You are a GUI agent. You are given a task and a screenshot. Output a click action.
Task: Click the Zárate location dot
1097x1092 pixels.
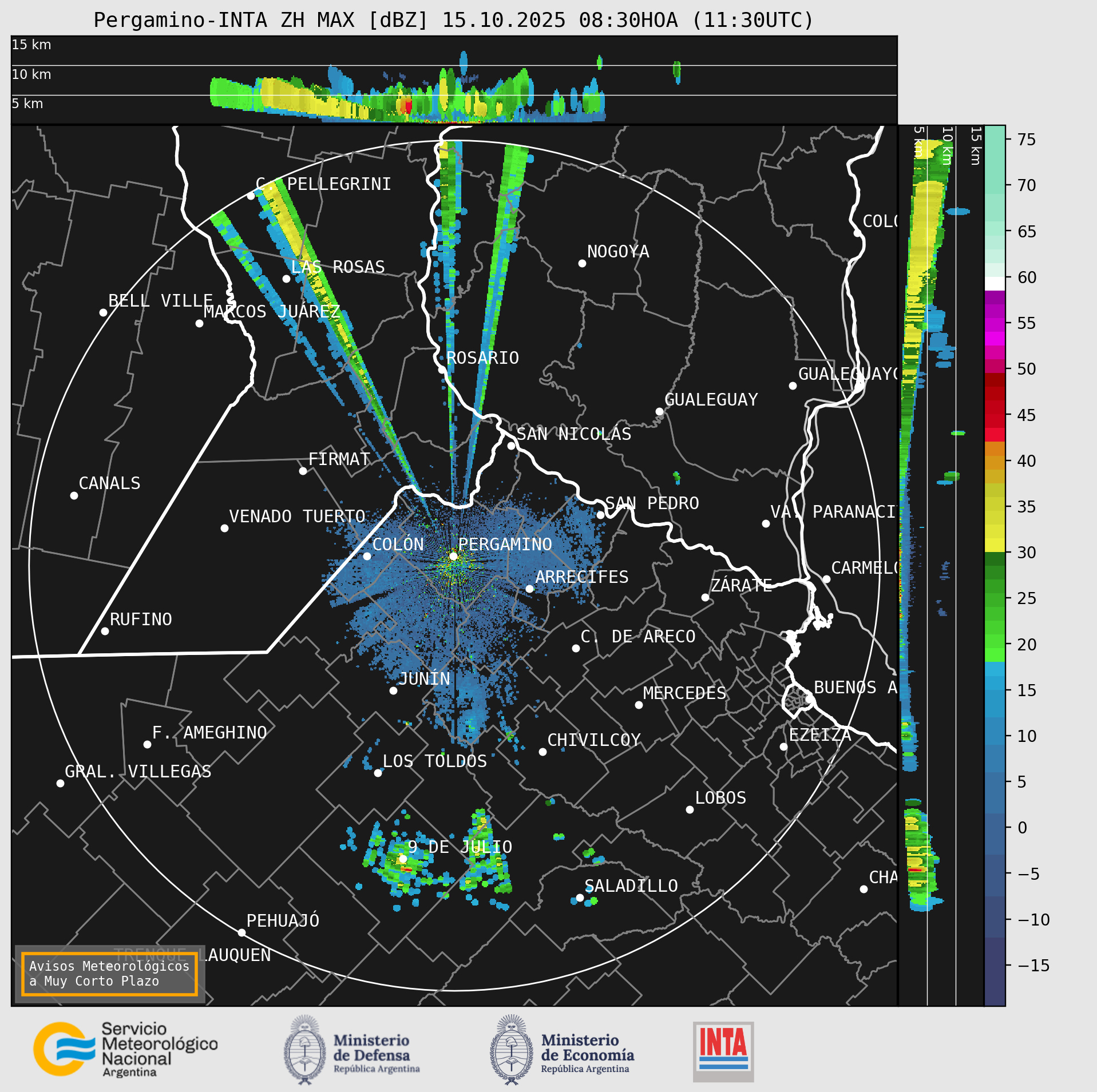point(705,597)
